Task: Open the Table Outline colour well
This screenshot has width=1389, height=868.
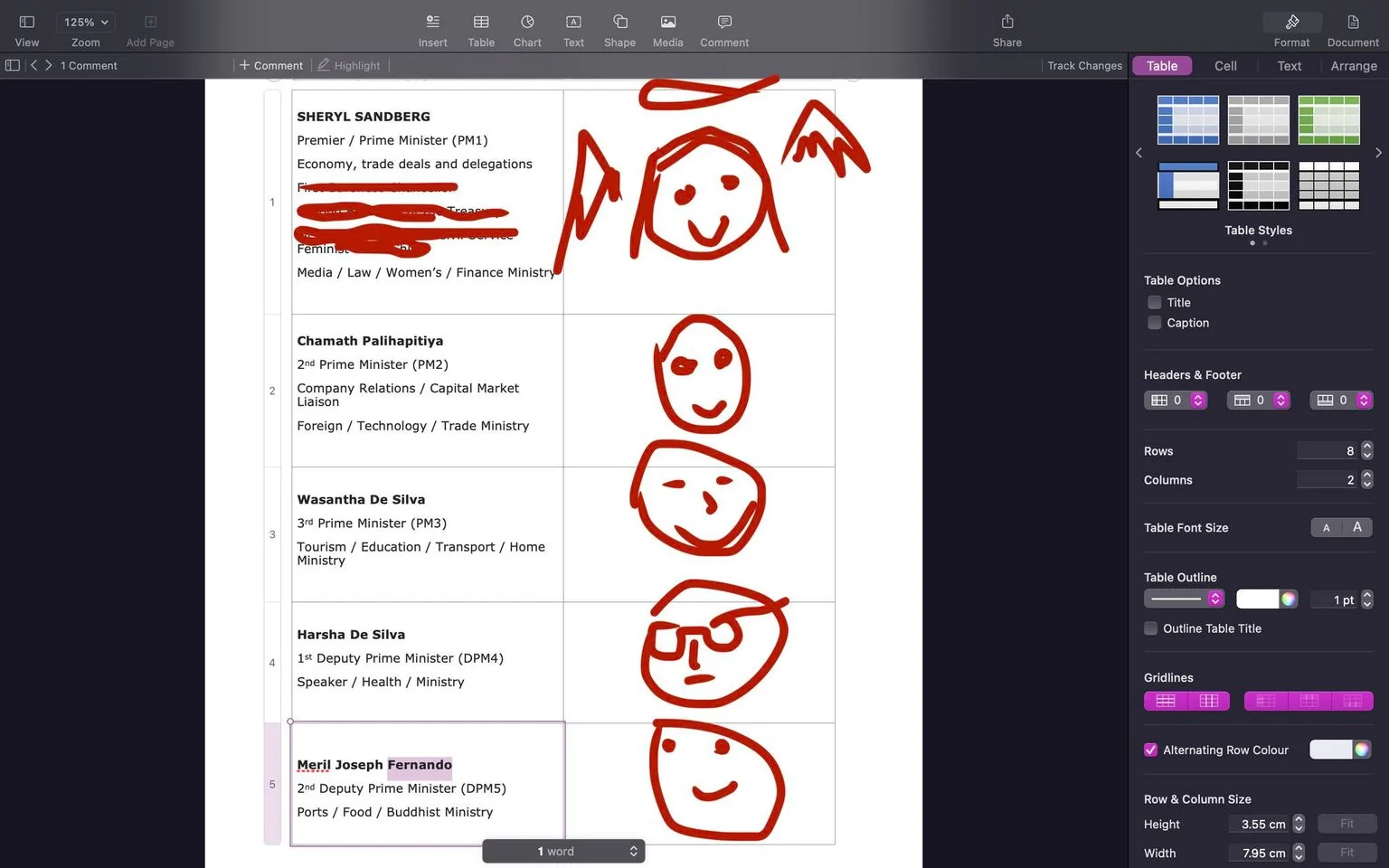Action: (1257, 599)
